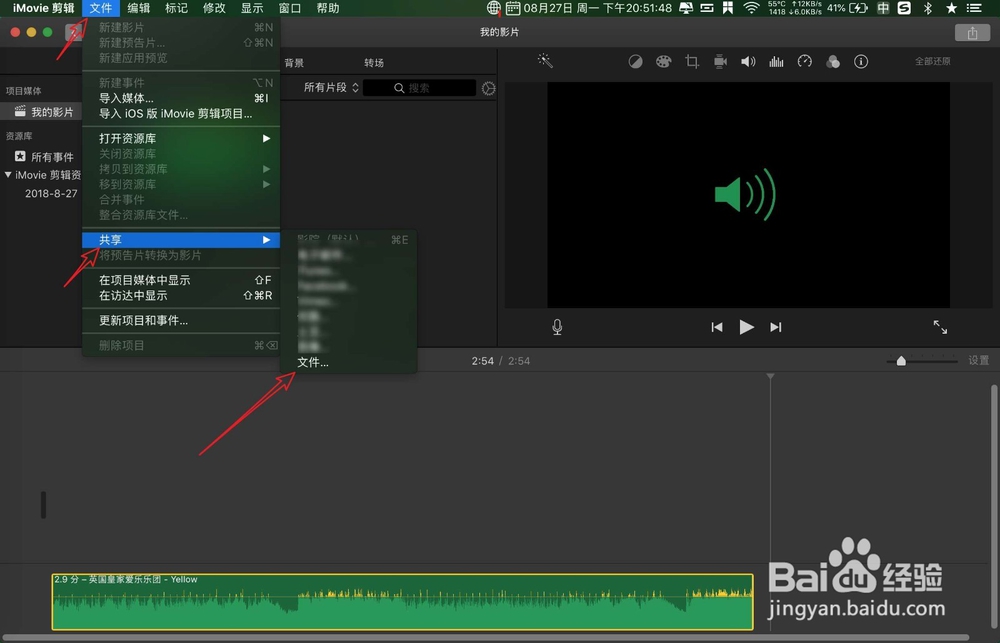Click the 中 input method indicator
This screenshot has width=1000, height=643.
[883, 8]
